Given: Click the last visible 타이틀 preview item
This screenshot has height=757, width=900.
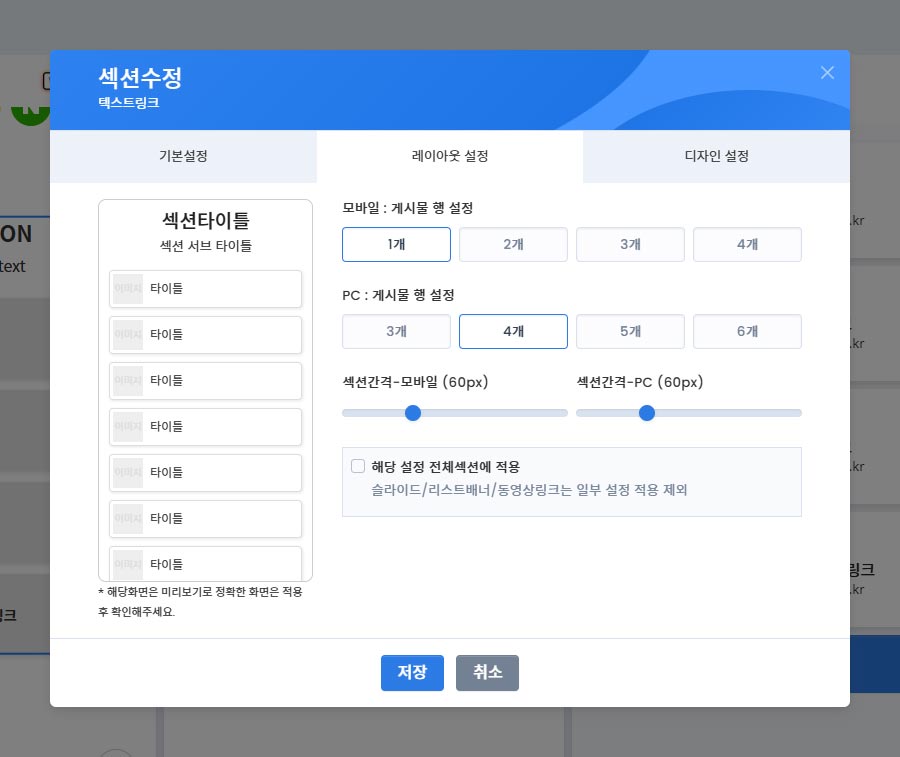Looking at the screenshot, I should coord(205,563).
